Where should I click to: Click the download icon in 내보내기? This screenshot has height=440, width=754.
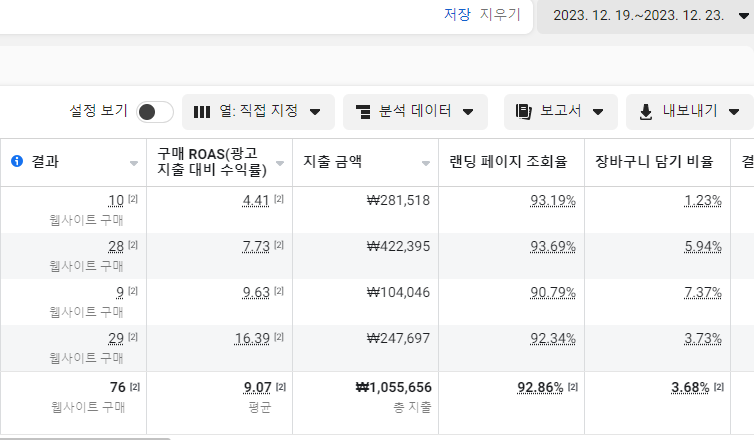pos(646,112)
